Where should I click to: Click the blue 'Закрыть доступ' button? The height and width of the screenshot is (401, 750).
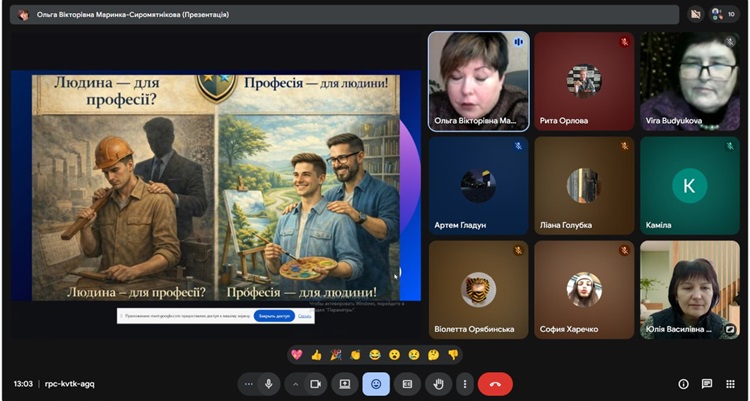pyautogui.click(x=275, y=315)
